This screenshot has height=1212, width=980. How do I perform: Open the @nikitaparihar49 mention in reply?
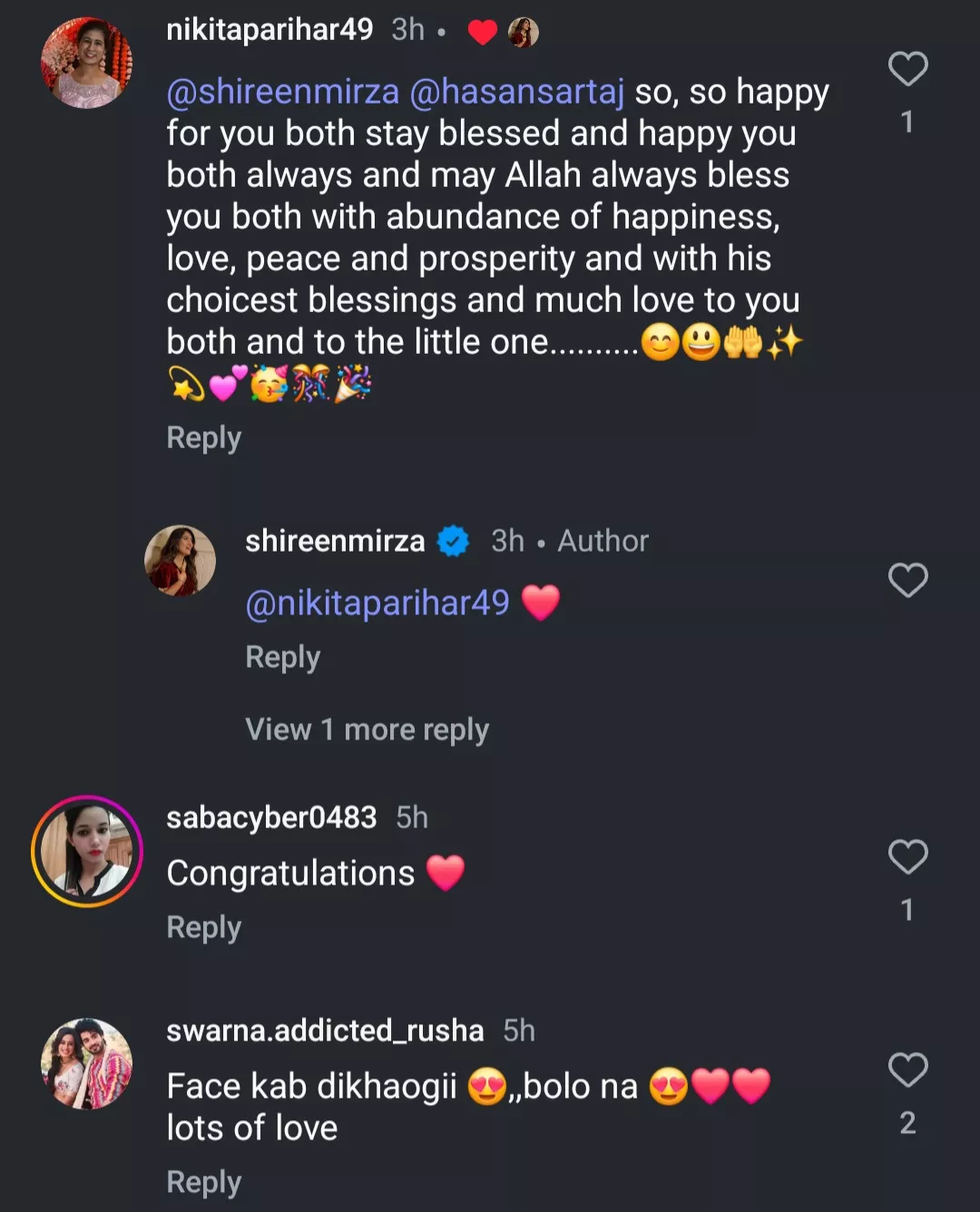click(377, 603)
